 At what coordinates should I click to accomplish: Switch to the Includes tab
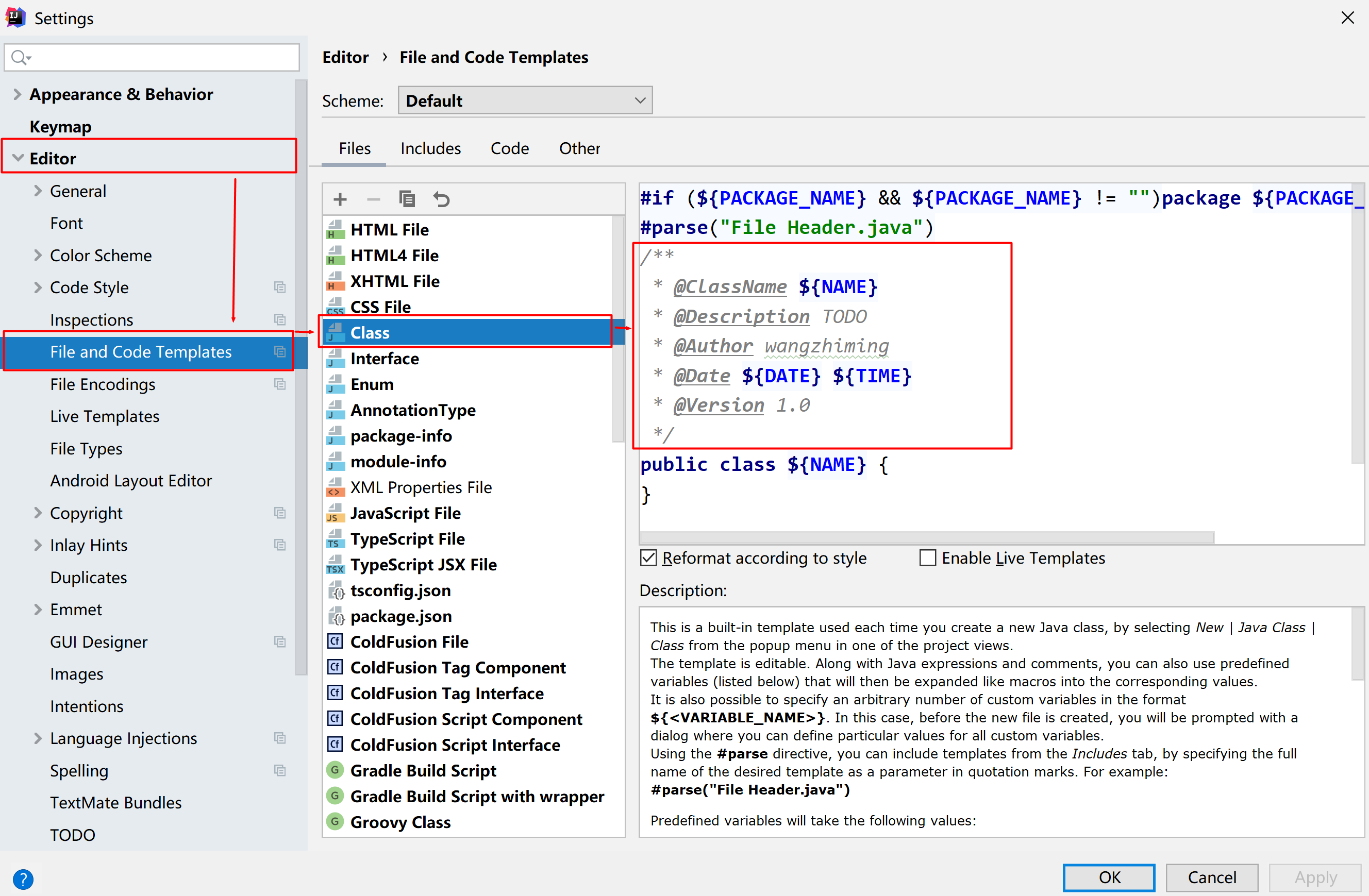tap(430, 149)
